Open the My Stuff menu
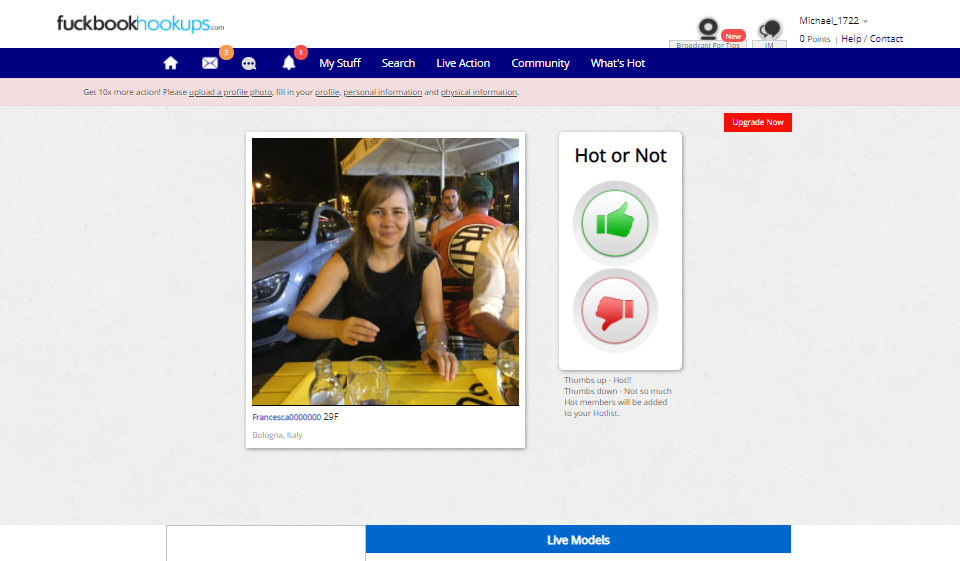 [x=340, y=63]
